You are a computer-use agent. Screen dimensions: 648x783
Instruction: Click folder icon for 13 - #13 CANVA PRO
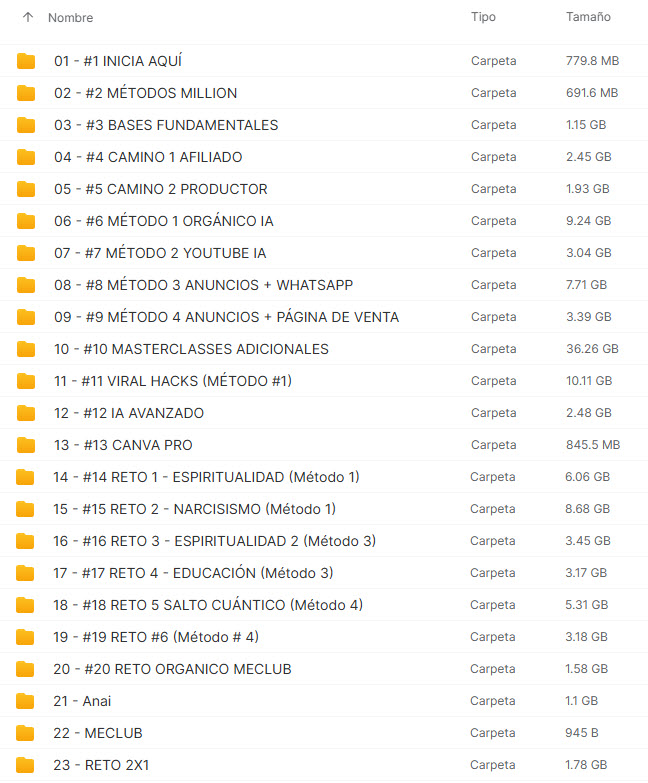[x=26, y=445]
